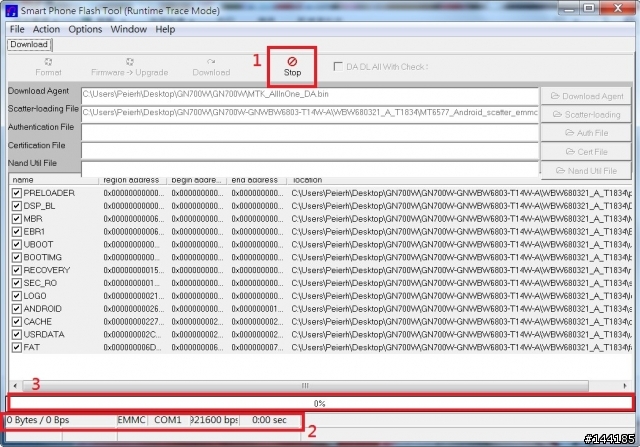Click the Download Agent path field
This screenshot has height=447, width=640.
tap(310, 96)
